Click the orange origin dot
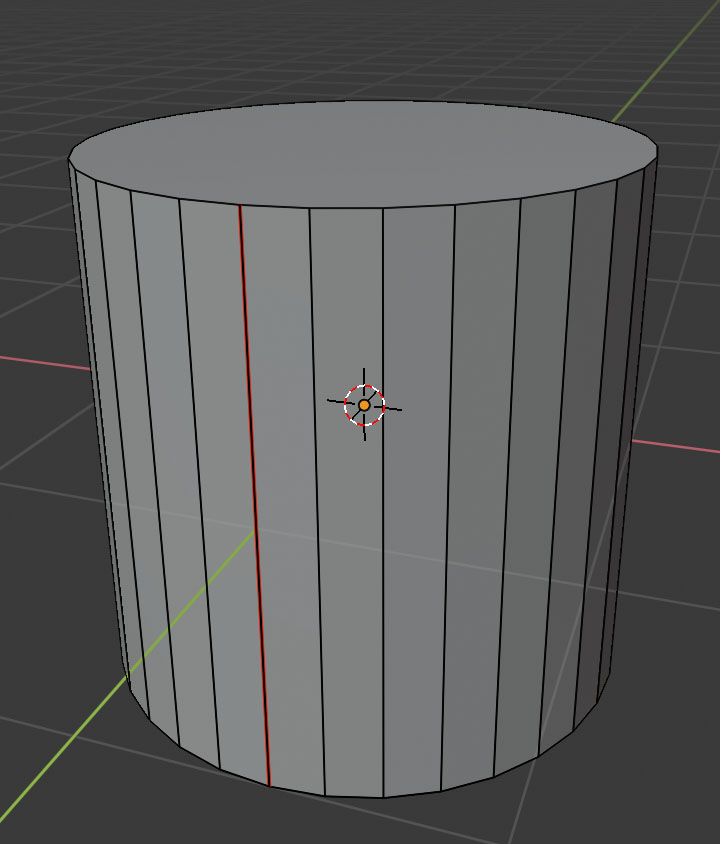The image size is (720, 844). (364, 405)
